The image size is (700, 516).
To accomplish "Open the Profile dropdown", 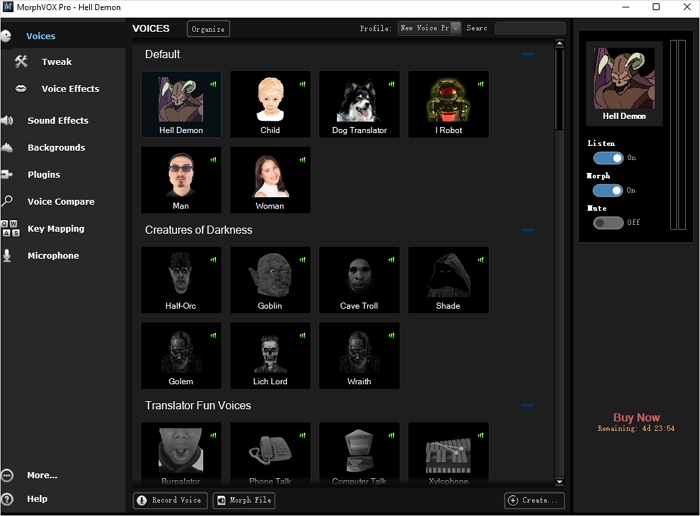I will [429, 28].
